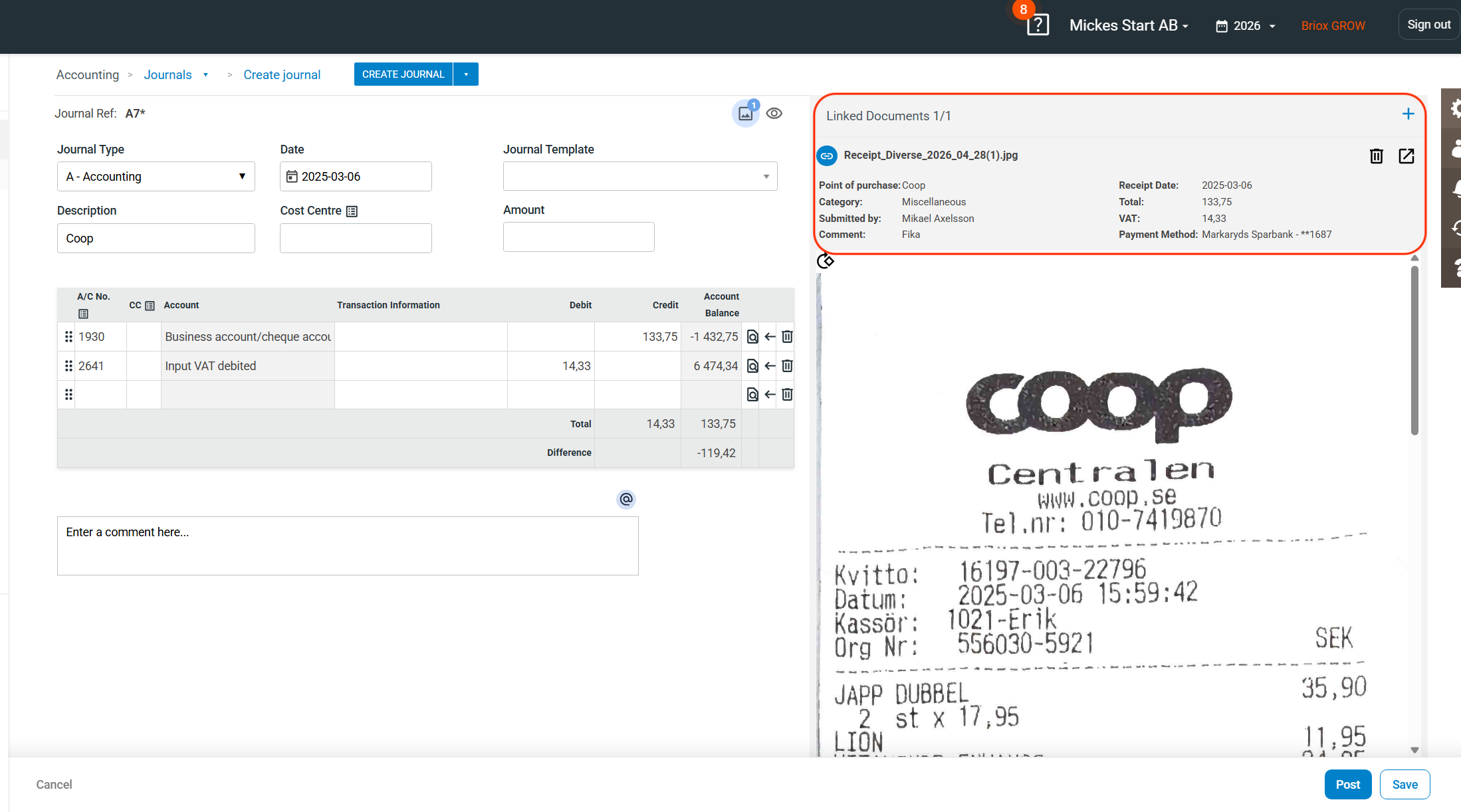Open lookup icon for row 1930
This screenshot has width=1461, height=812.
click(x=752, y=337)
